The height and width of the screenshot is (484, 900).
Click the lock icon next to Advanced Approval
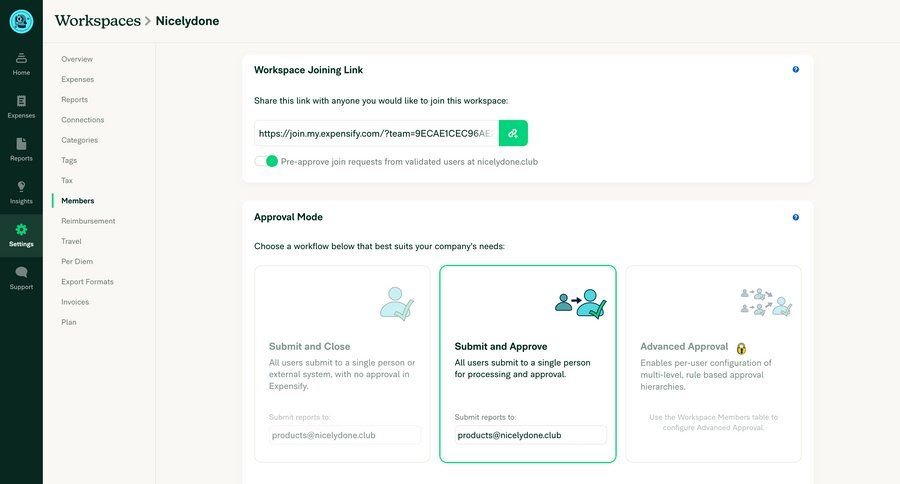[741, 348]
